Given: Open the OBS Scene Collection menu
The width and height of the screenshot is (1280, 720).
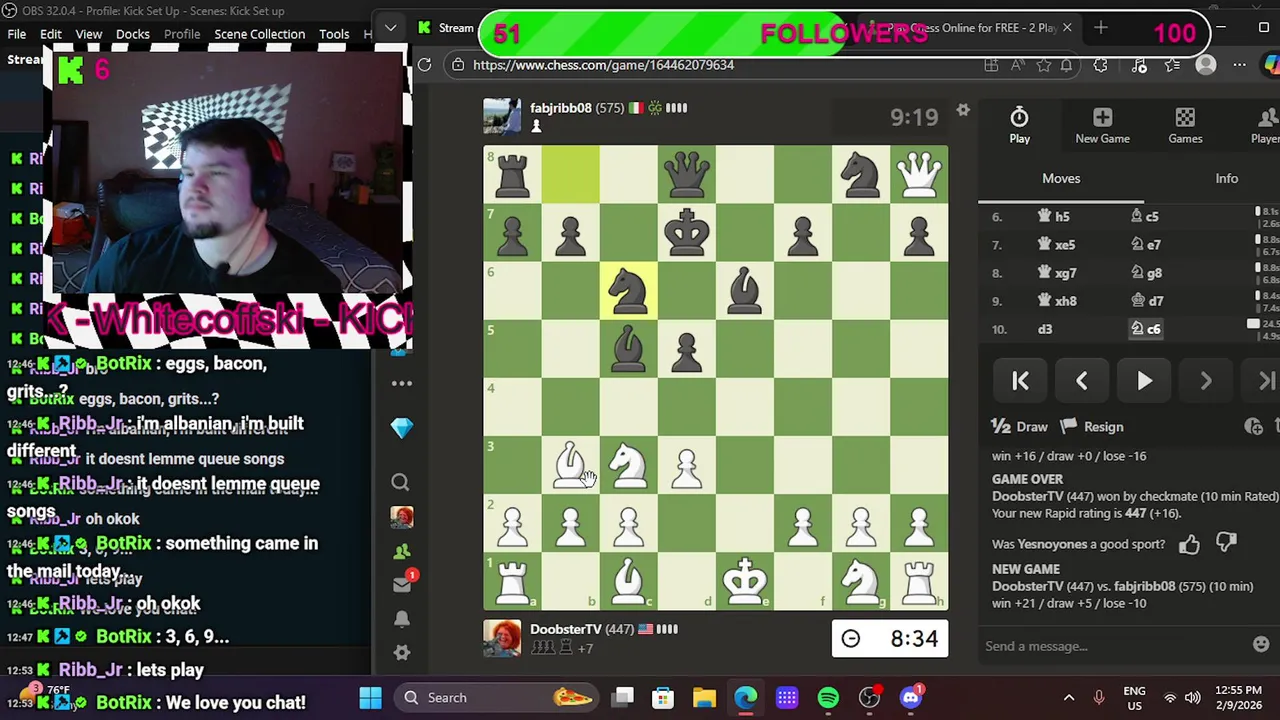Looking at the screenshot, I should 259,34.
